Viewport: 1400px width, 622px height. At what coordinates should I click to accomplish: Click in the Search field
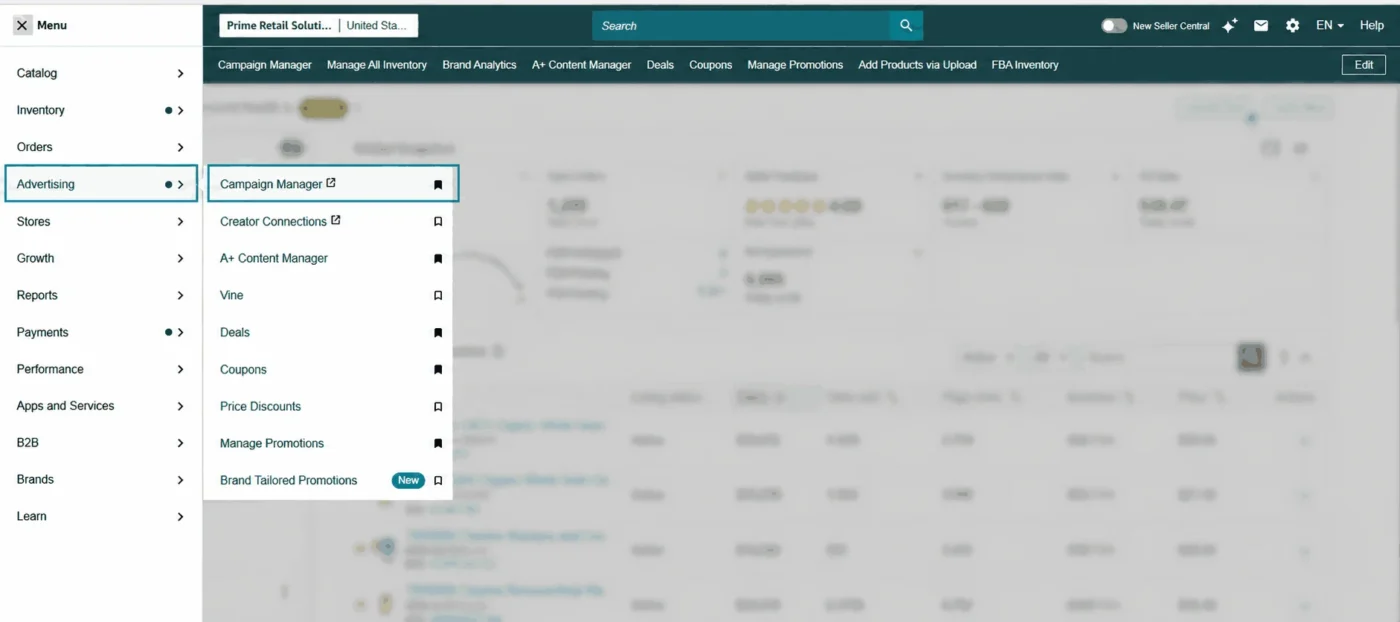point(741,26)
